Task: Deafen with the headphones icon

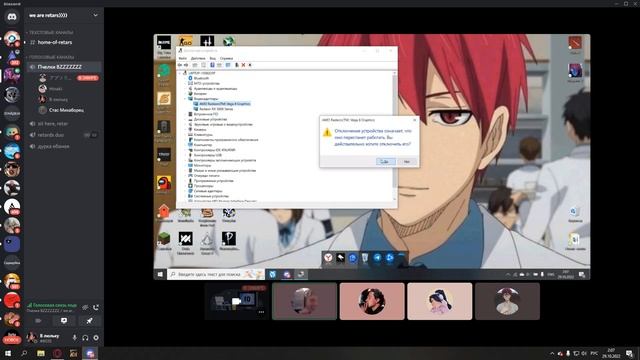Action: coord(85,338)
